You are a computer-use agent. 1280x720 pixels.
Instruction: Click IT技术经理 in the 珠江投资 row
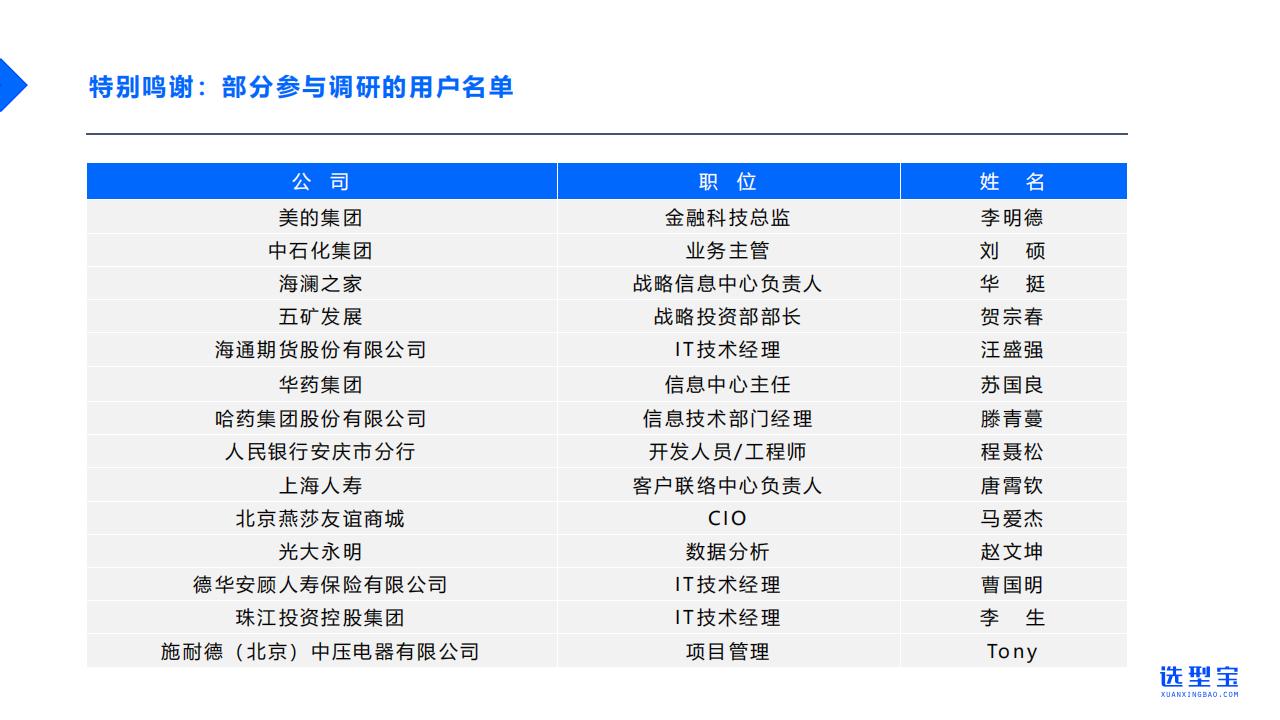click(728, 617)
